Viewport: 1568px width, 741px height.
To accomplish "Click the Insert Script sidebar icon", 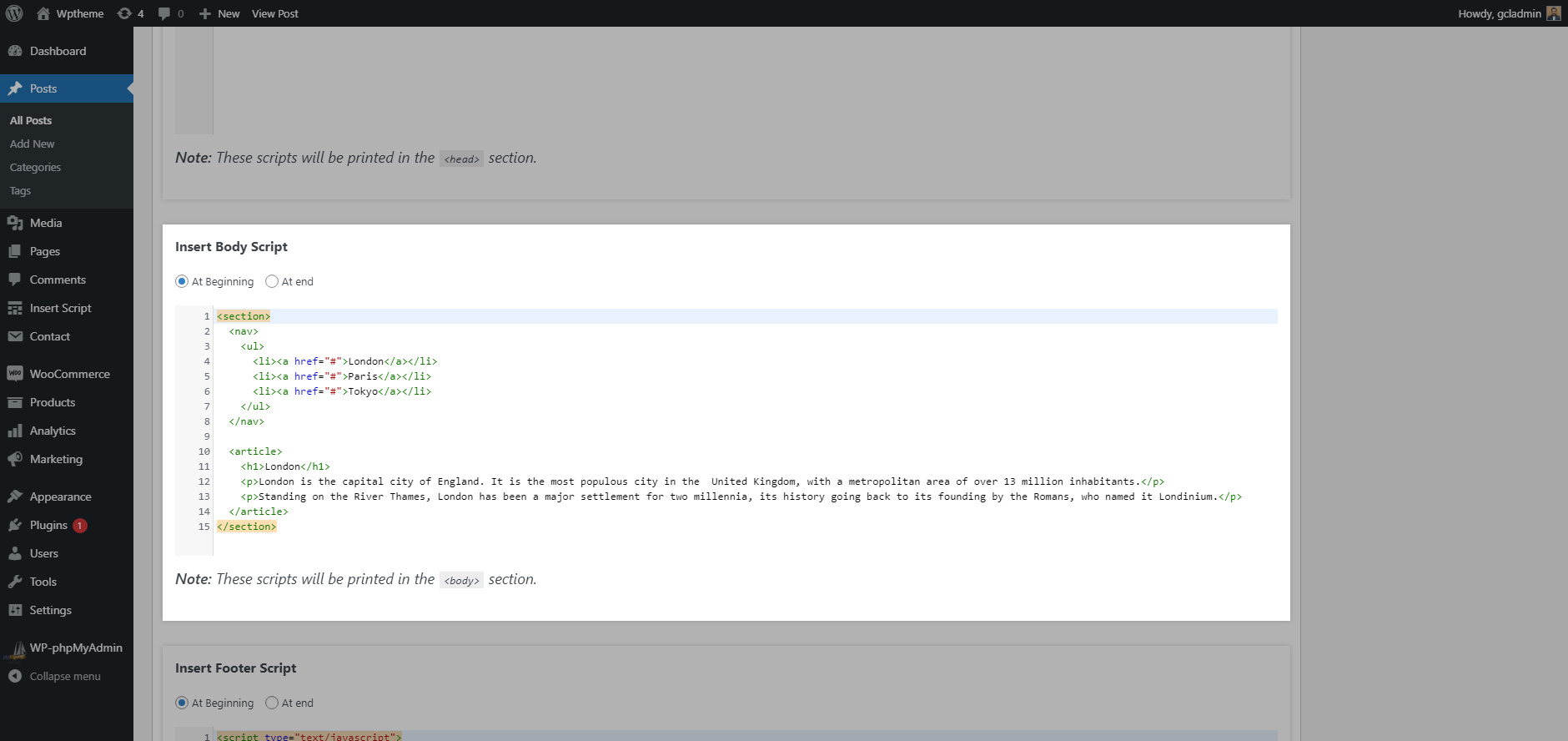I will pos(15,308).
